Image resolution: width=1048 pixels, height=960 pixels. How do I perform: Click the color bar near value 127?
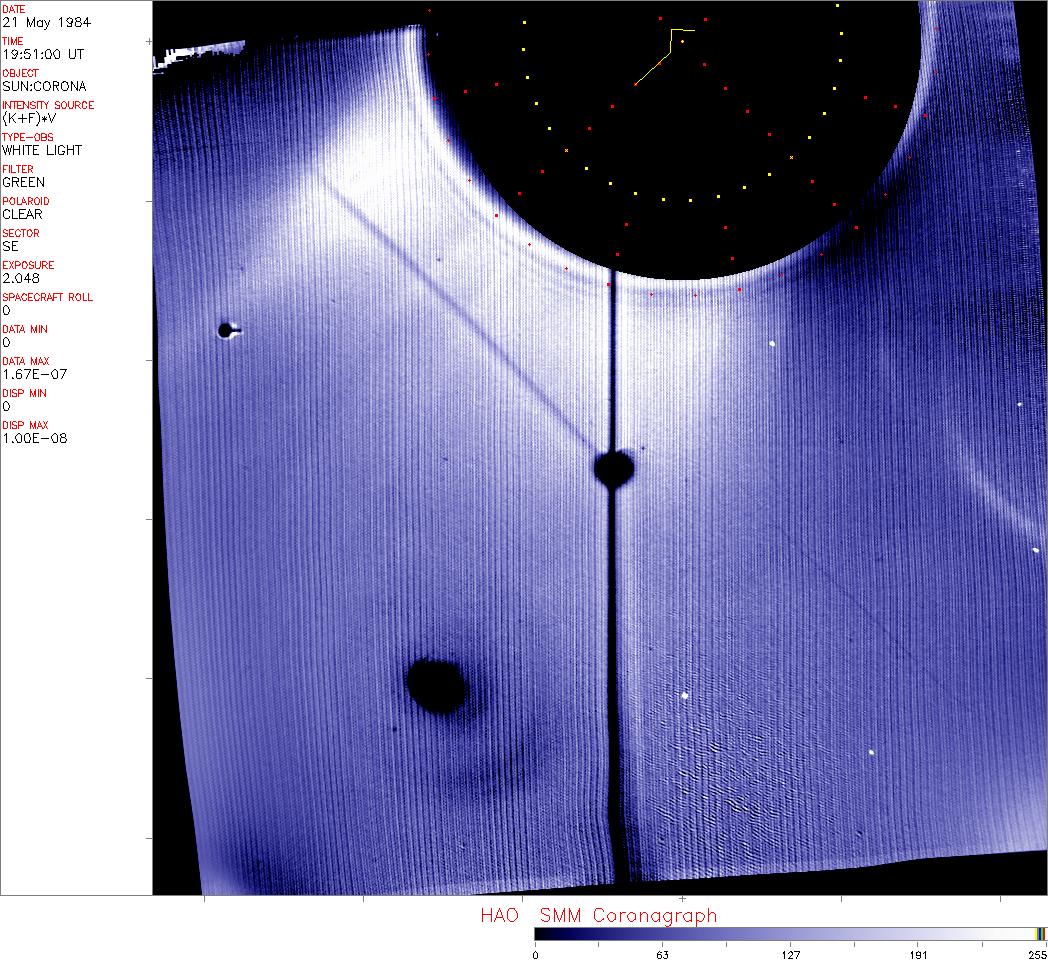(x=790, y=933)
